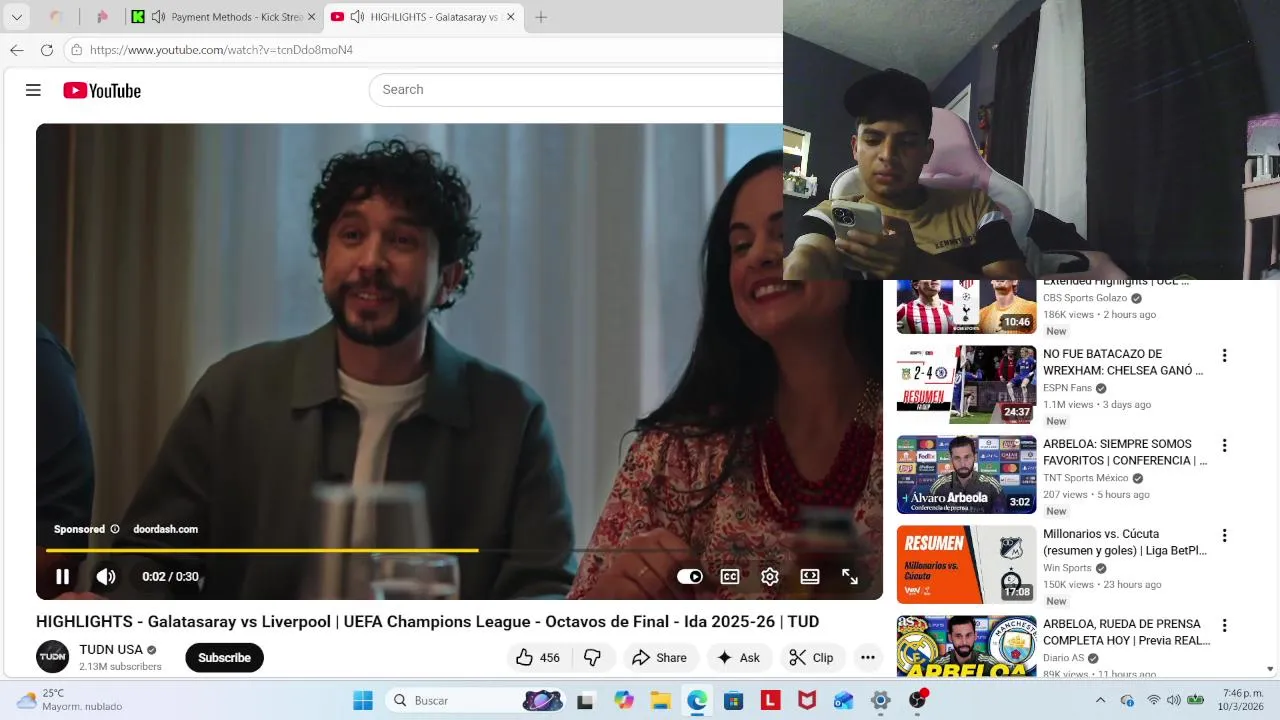Open the tab search dropdown arrow

[16, 17]
